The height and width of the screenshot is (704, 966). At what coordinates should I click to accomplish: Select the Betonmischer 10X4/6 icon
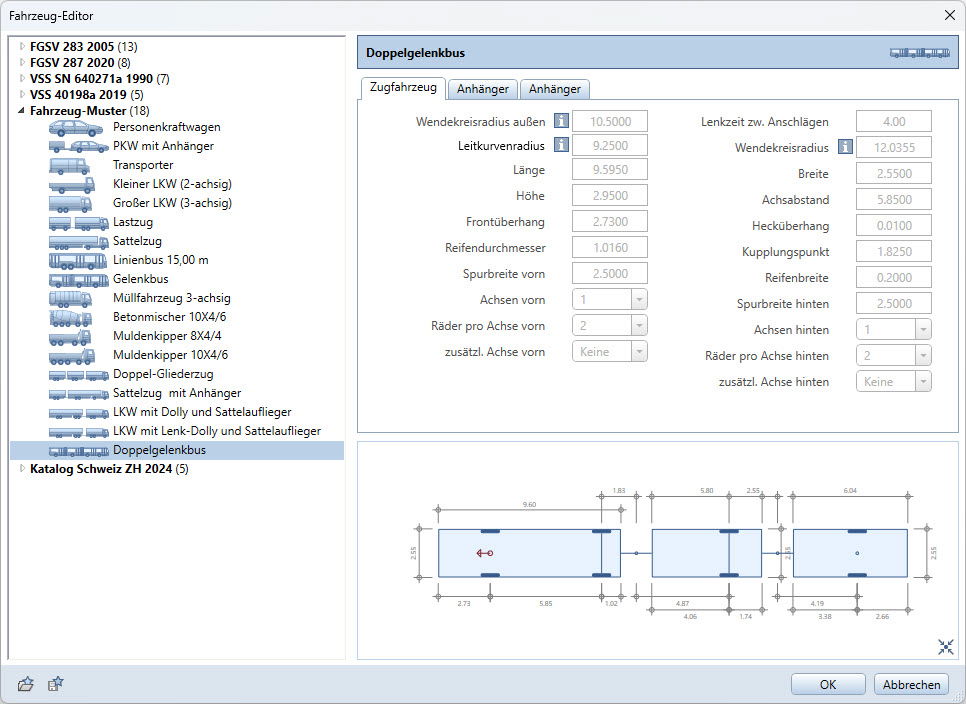(70, 318)
